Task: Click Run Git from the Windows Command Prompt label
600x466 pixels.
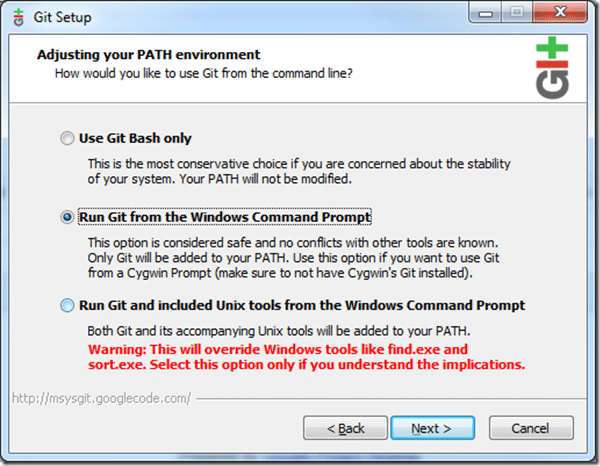Action: pos(225,217)
